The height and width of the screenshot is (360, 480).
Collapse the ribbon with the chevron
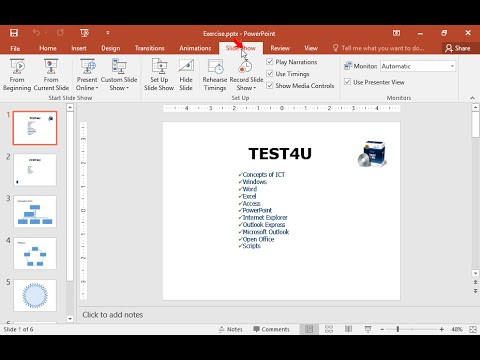(472, 98)
